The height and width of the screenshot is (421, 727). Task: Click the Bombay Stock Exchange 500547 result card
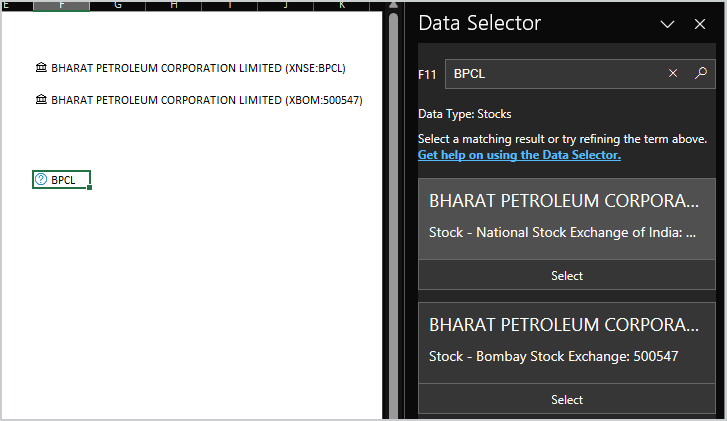(566, 342)
